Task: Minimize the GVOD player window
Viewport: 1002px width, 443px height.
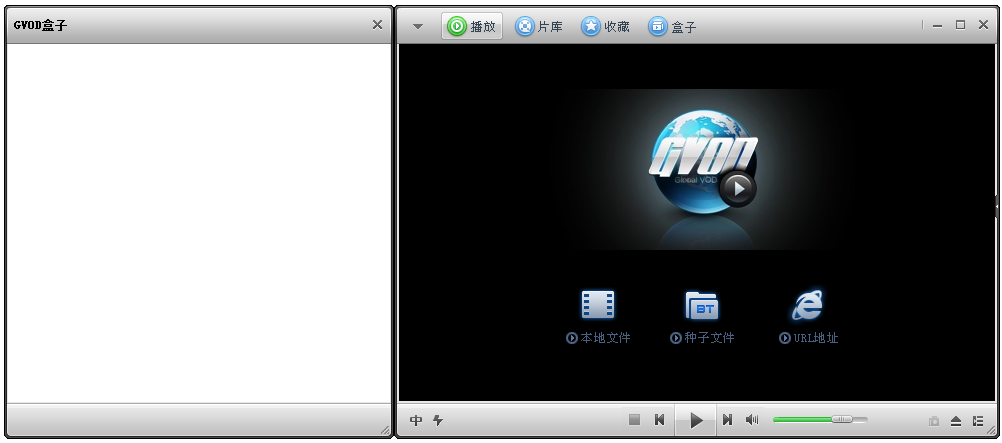Action: click(937, 26)
